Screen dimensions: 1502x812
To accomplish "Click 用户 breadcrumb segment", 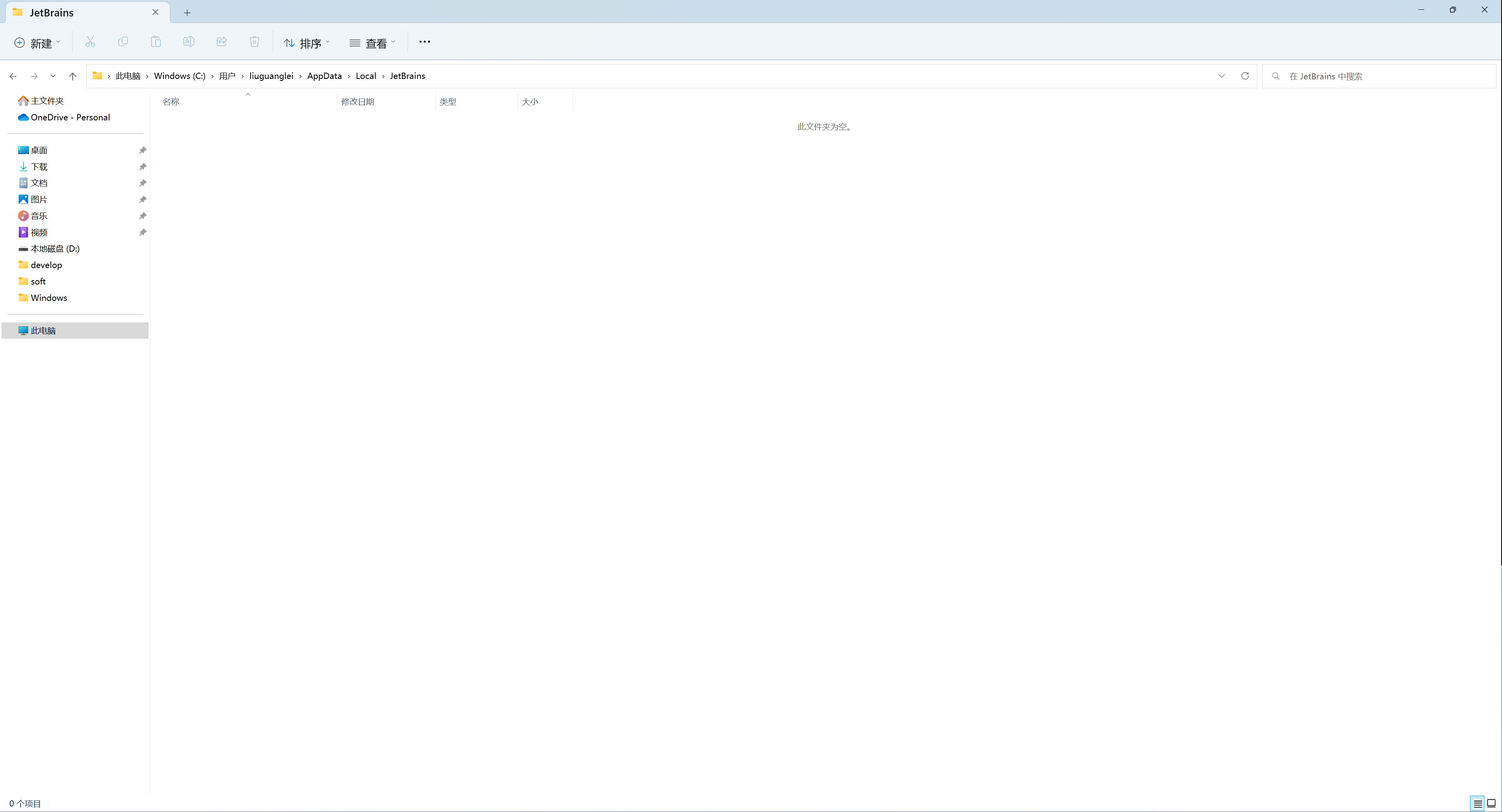I will pyautogui.click(x=228, y=76).
